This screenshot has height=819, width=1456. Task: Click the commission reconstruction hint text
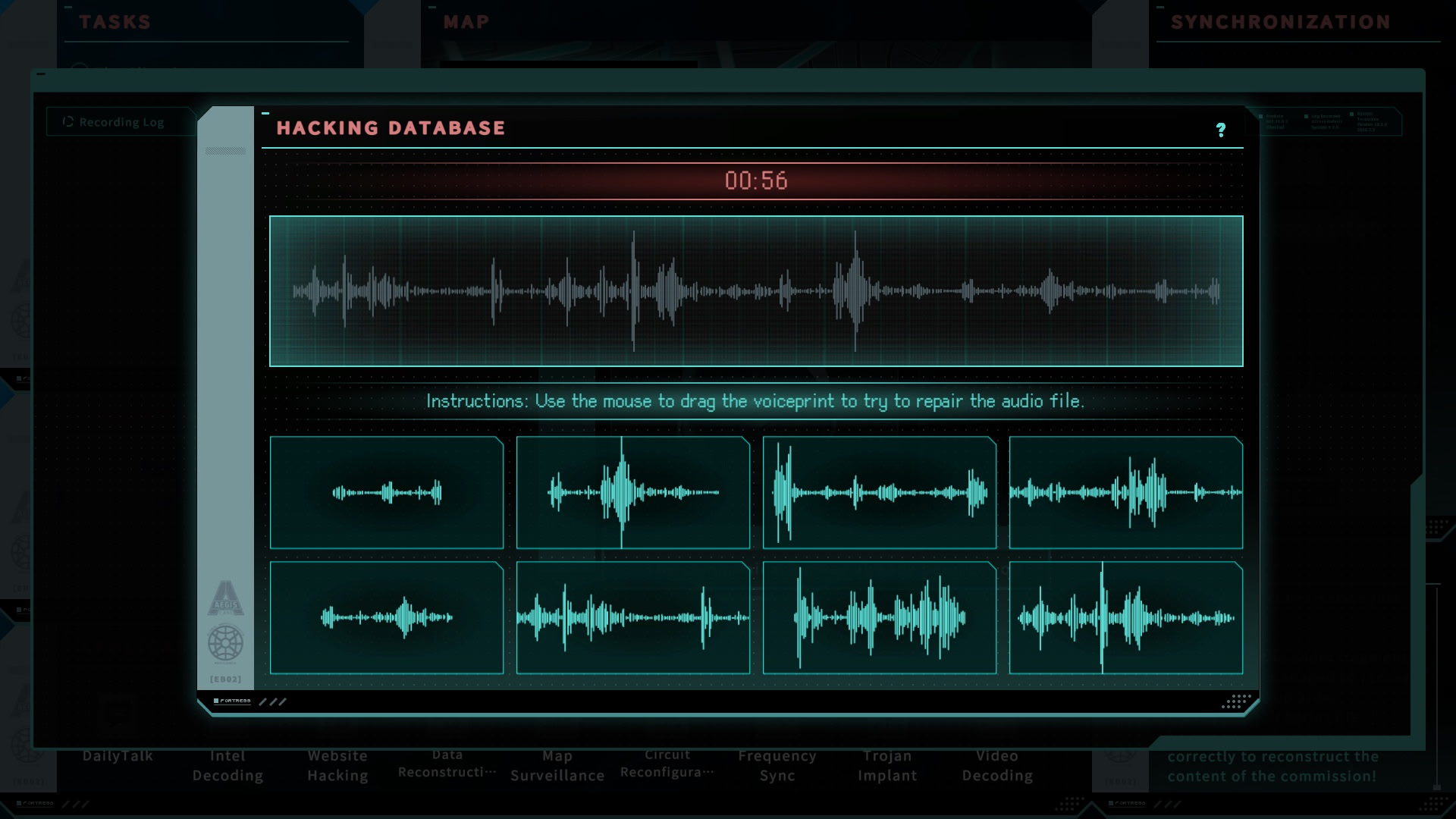(1272, 766)
